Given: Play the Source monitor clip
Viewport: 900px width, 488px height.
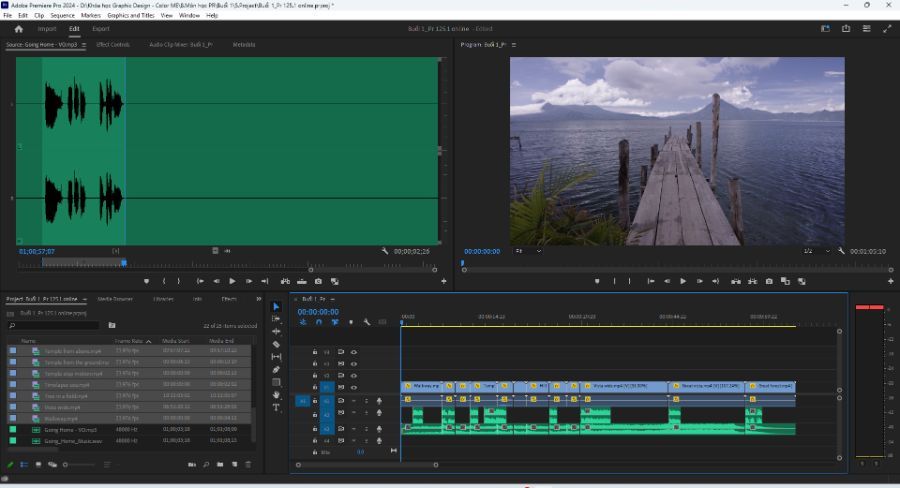Looking at the screenshot, I should pos(232,281).
